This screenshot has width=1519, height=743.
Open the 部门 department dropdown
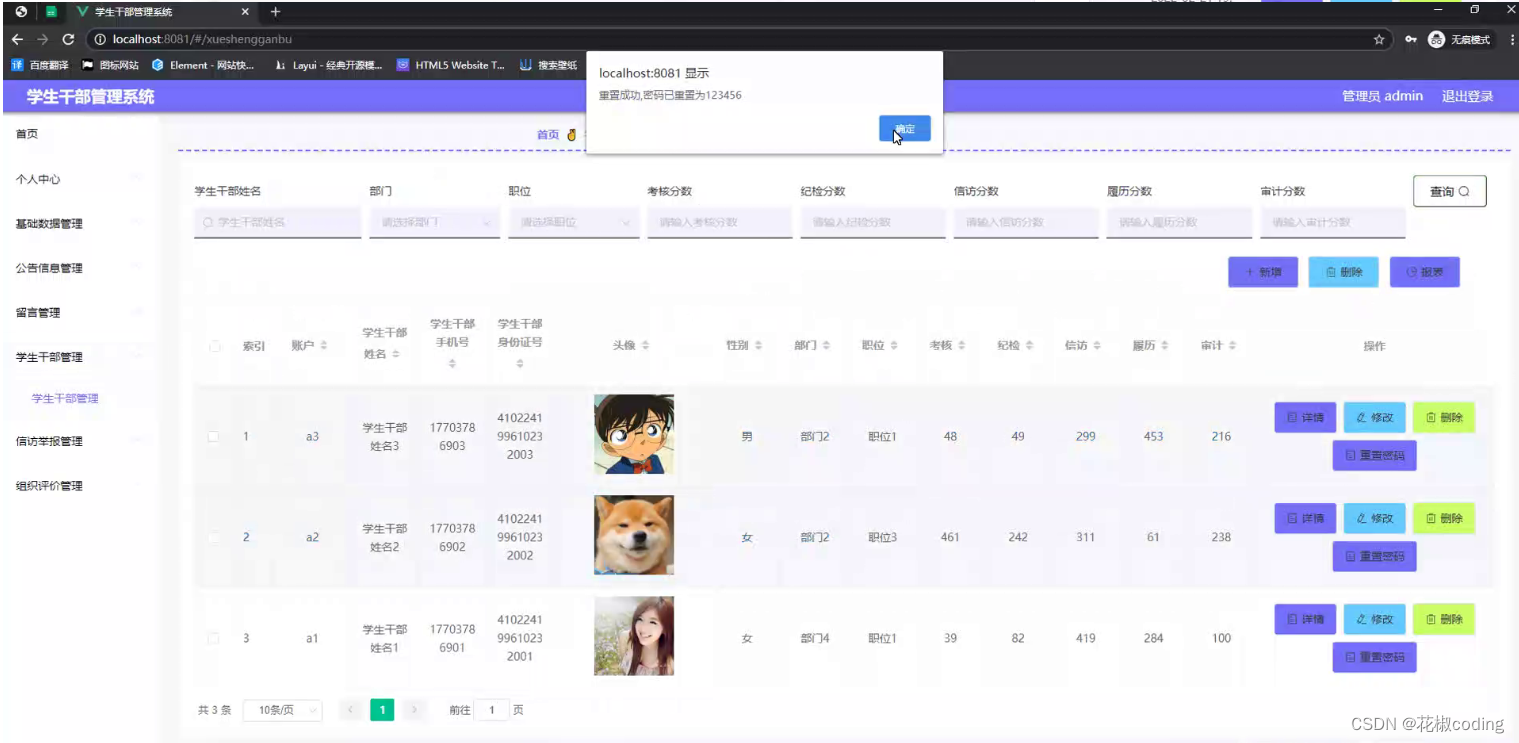(x=434, y=222)
